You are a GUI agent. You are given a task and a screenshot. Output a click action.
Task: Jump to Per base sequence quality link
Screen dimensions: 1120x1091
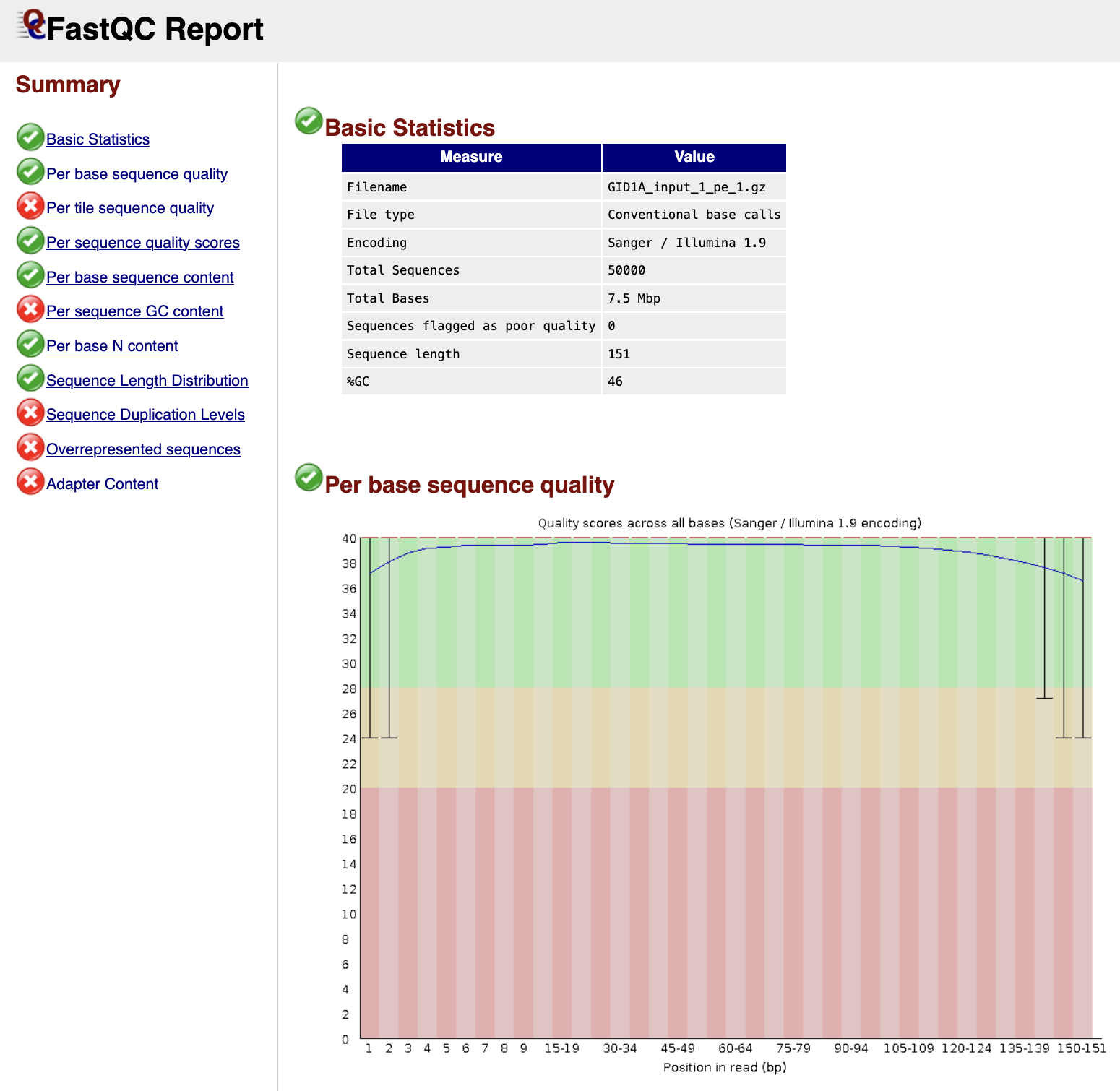(137, 174)
